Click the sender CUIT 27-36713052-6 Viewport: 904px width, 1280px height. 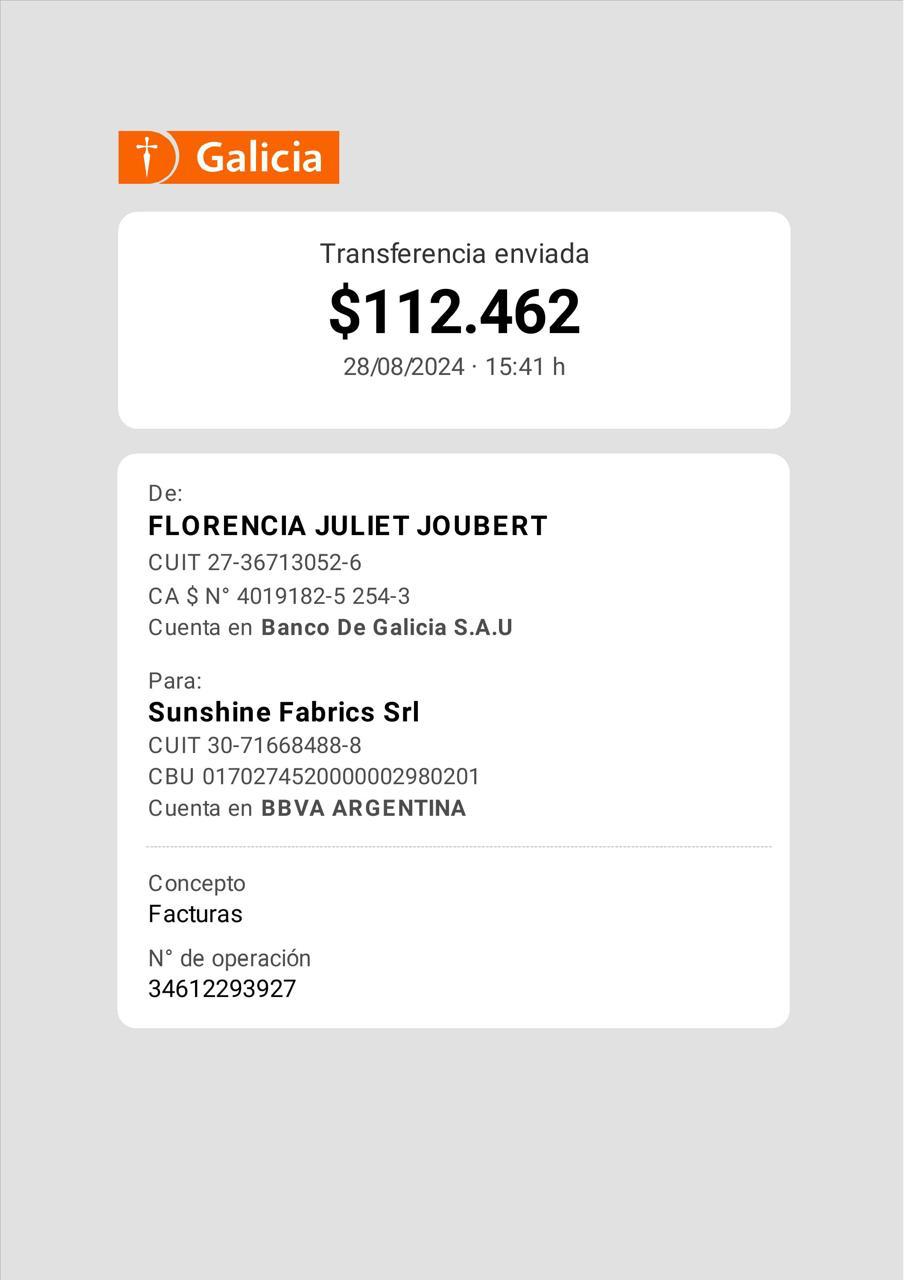coord(255,563)
